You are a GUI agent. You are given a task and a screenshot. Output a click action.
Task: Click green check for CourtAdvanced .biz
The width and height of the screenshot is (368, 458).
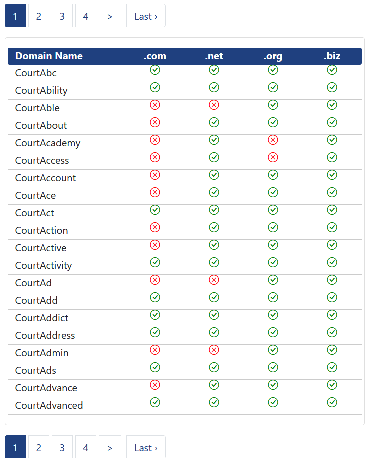tap(332, 402)
